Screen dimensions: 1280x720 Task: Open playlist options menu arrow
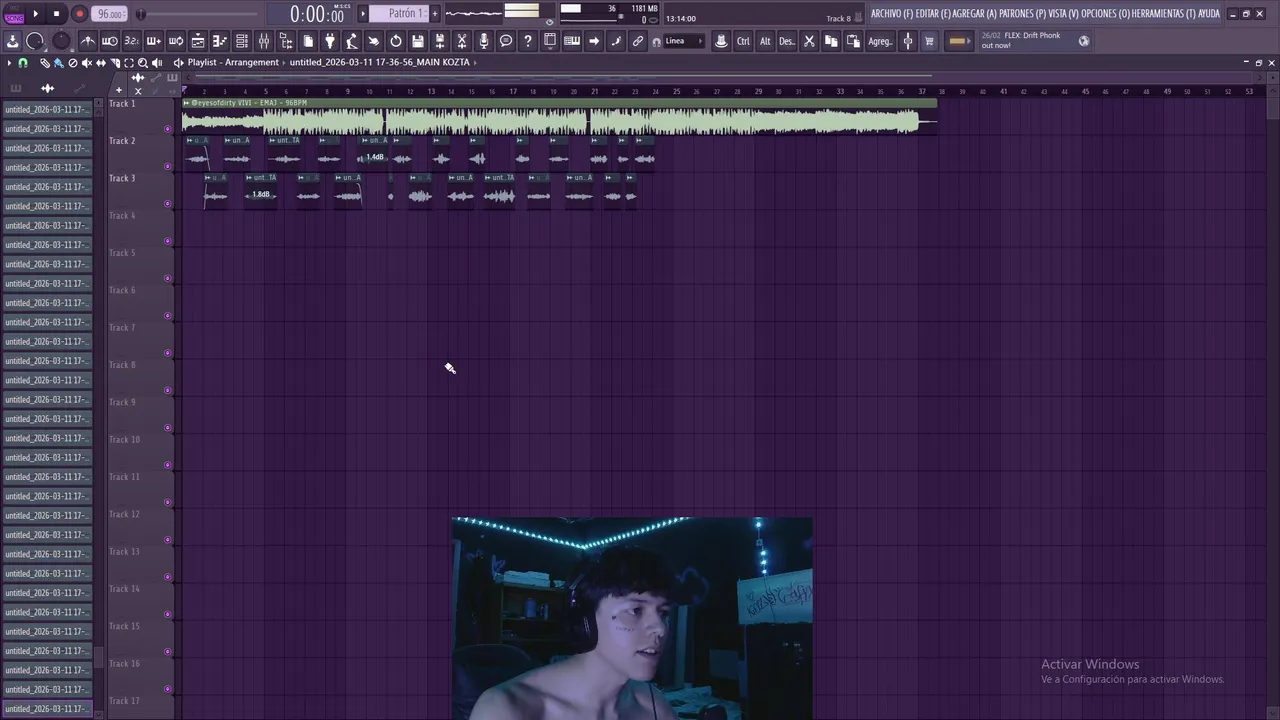pyautogui.click(x=9, y=63)
